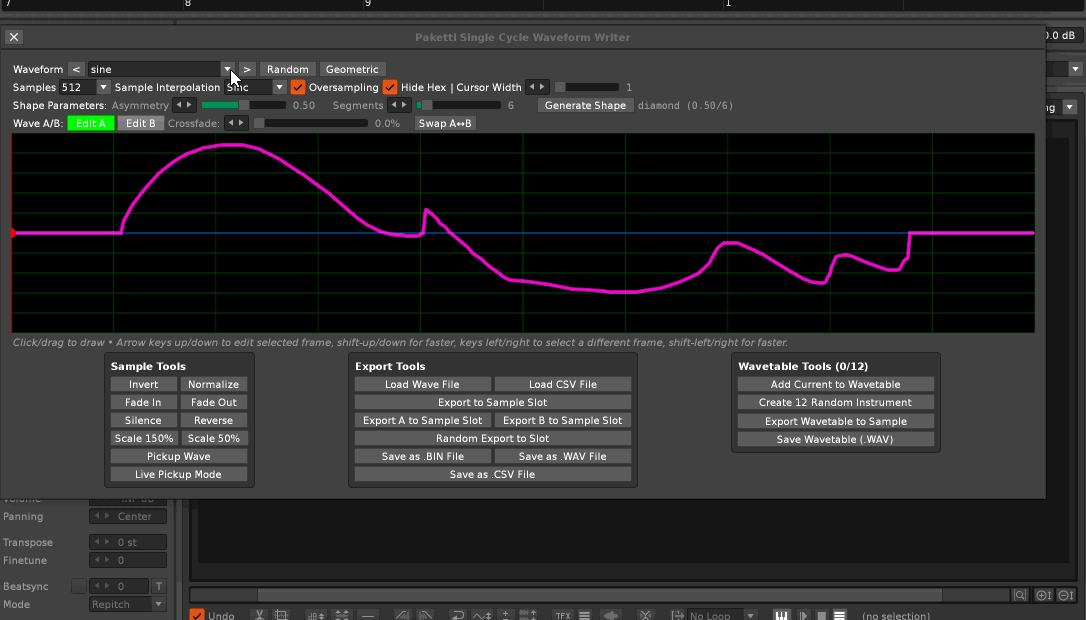The width and height of the screenshot is (1086, 620).
Task: Click the zoom-in icon beside the scrollbar
Action: pos(1043,595)
